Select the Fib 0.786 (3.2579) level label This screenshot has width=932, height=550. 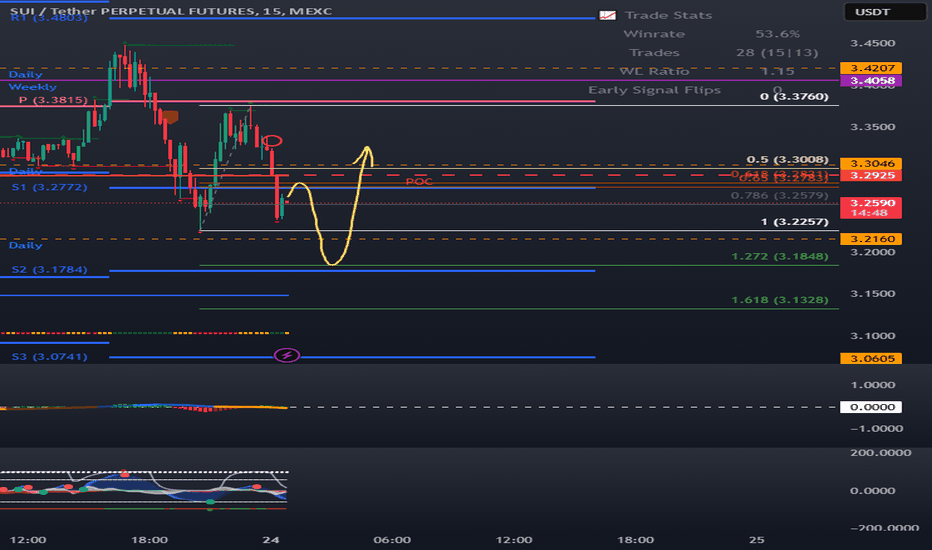[779, 195]
